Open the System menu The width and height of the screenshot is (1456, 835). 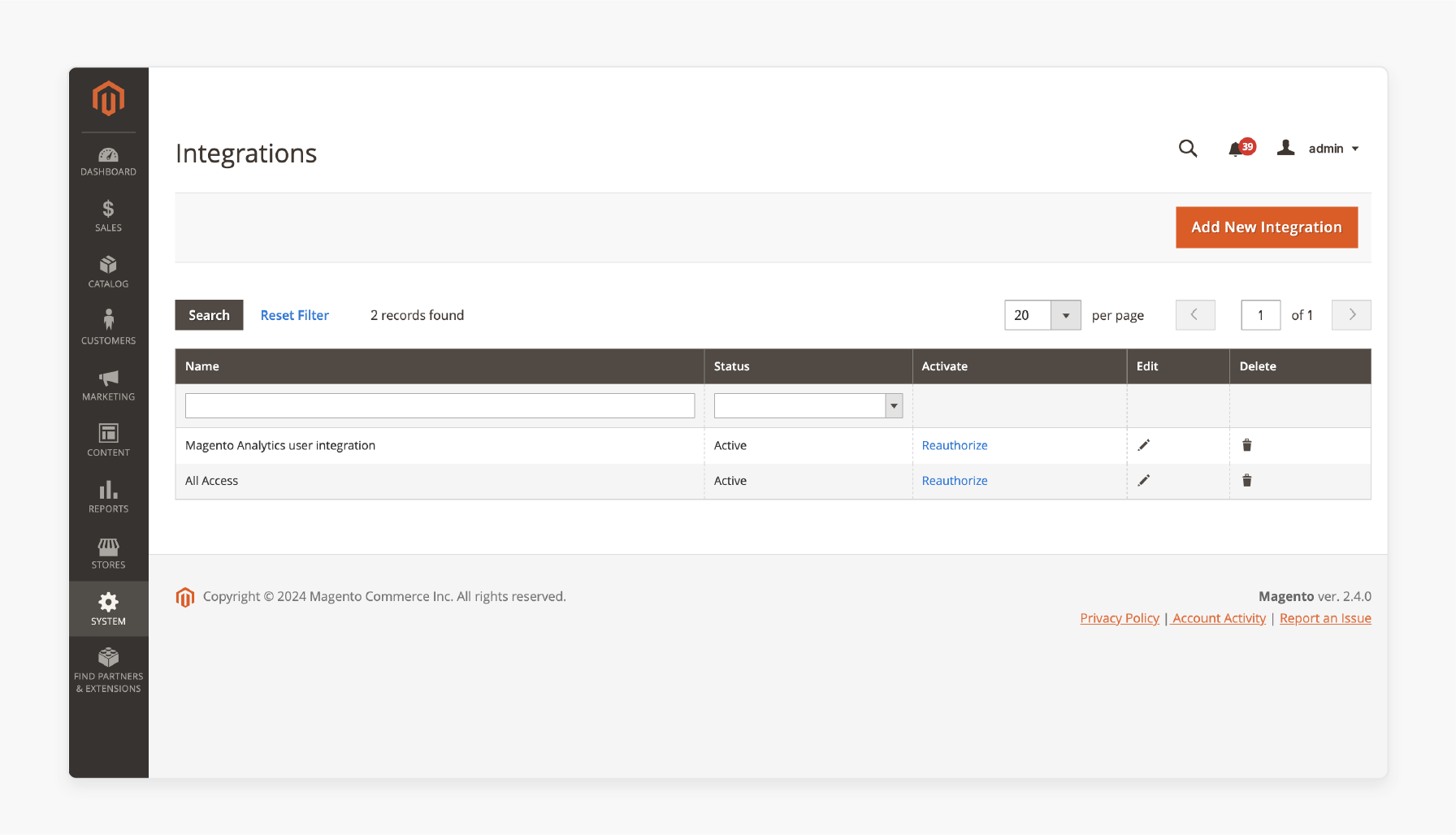[108, 608]
